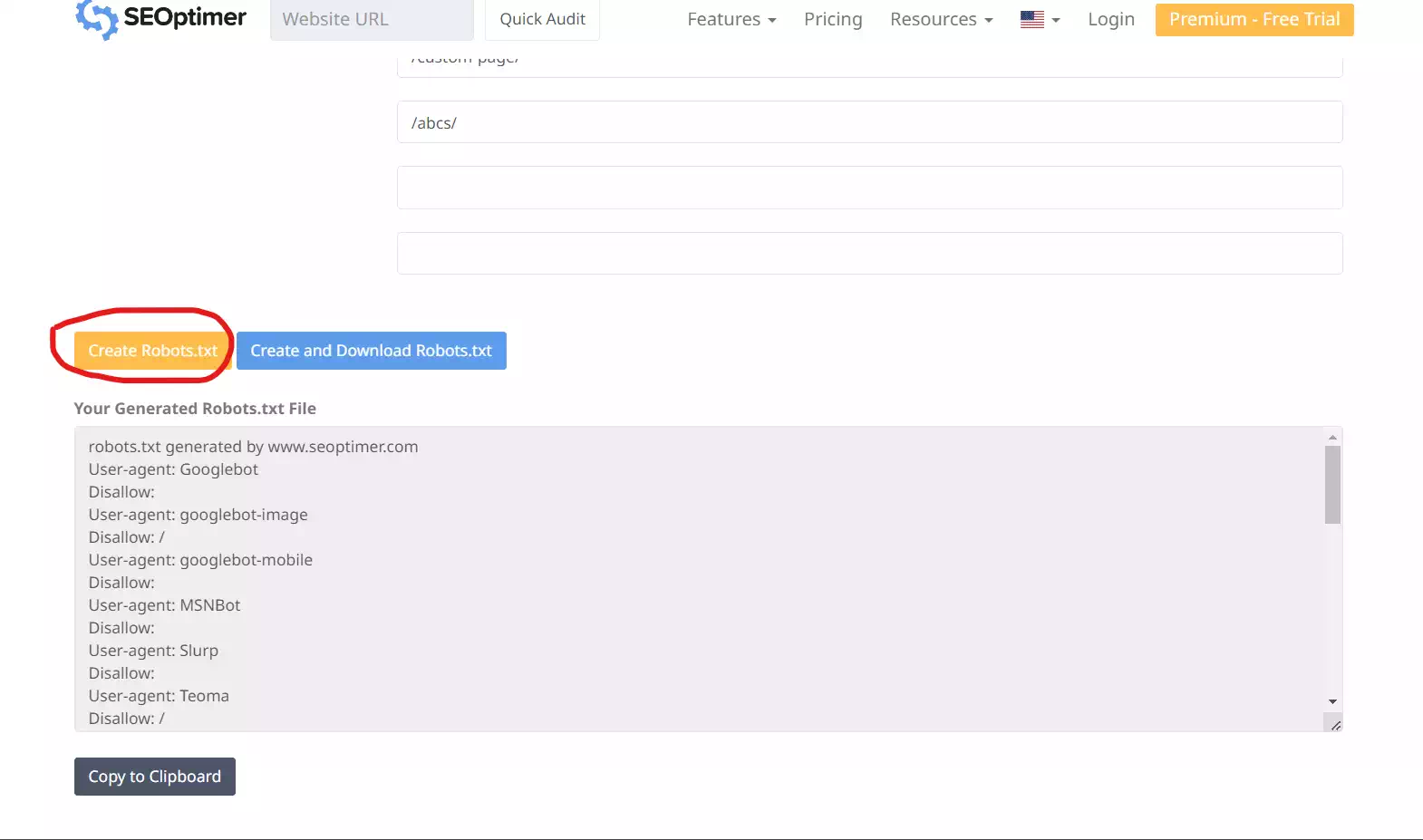Click the 'Your Generated Robots.txt File' heading
This screenshot has height=840, width=1423.
pos(195,409)
